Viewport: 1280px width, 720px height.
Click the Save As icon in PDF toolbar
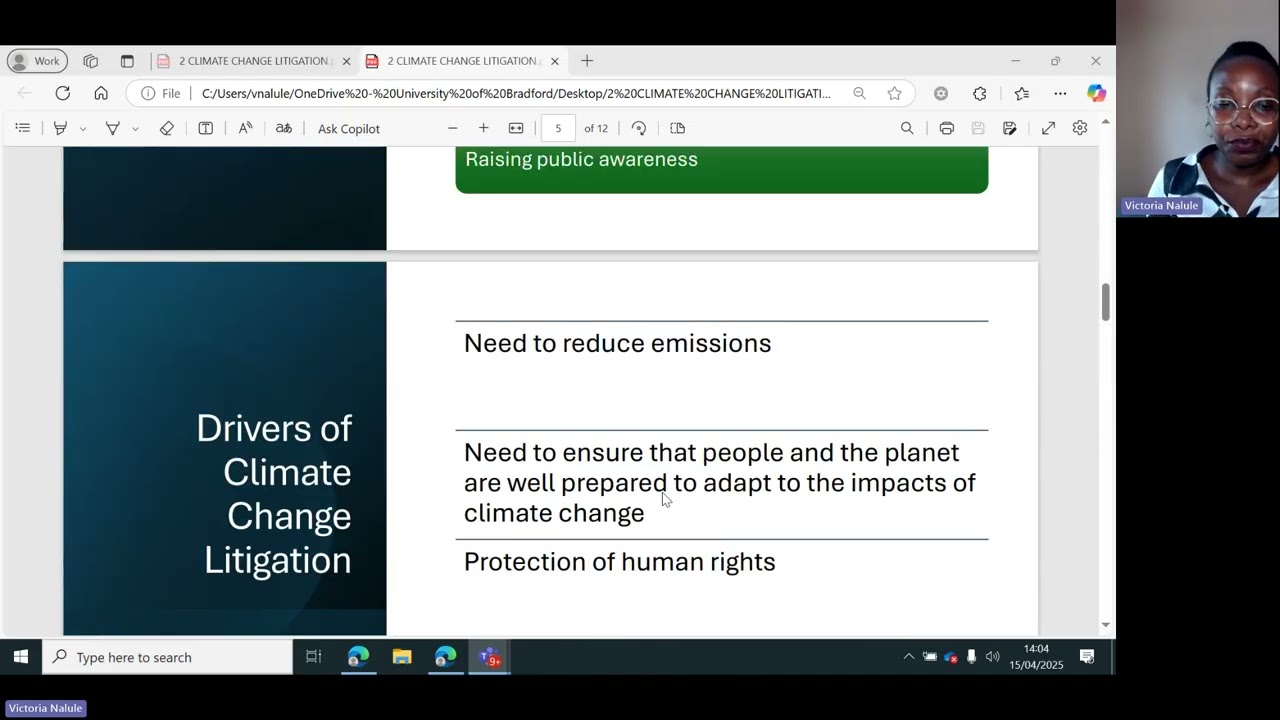pos(1010,128)
